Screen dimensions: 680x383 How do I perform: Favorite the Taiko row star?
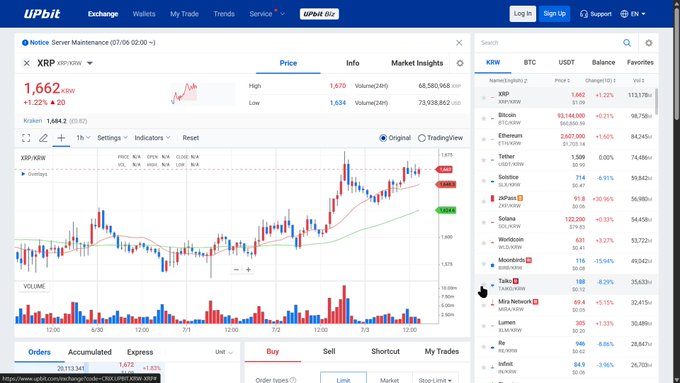click(x=484, y=285)
